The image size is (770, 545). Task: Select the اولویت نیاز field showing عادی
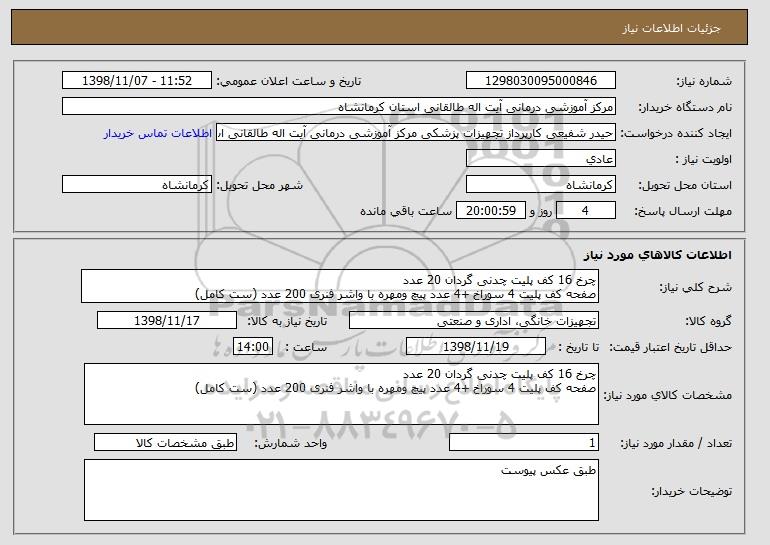(541, 159)
